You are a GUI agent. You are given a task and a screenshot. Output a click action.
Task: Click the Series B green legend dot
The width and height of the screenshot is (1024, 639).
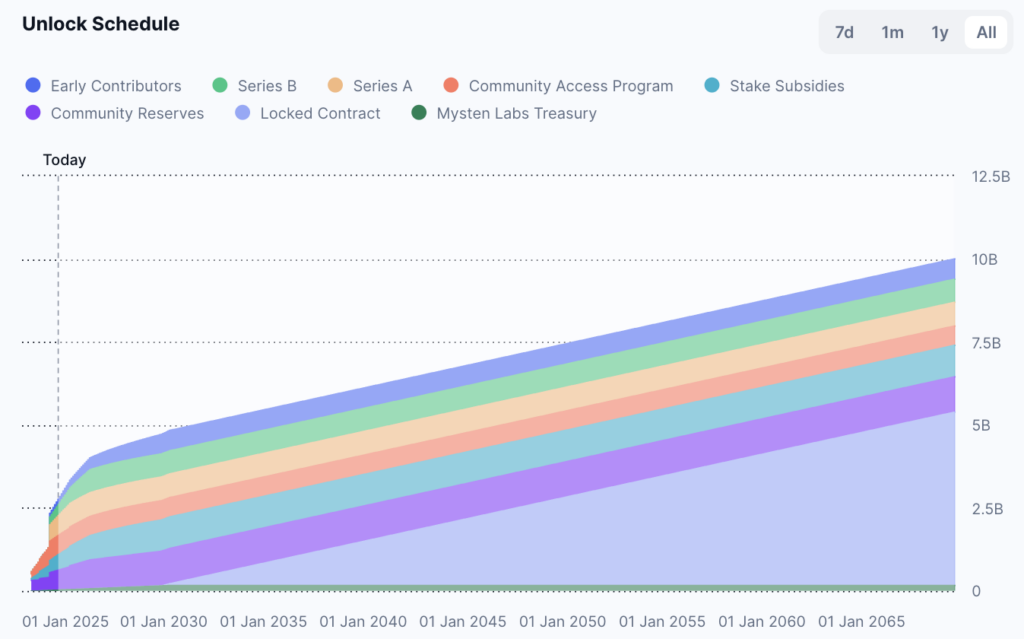221,86
